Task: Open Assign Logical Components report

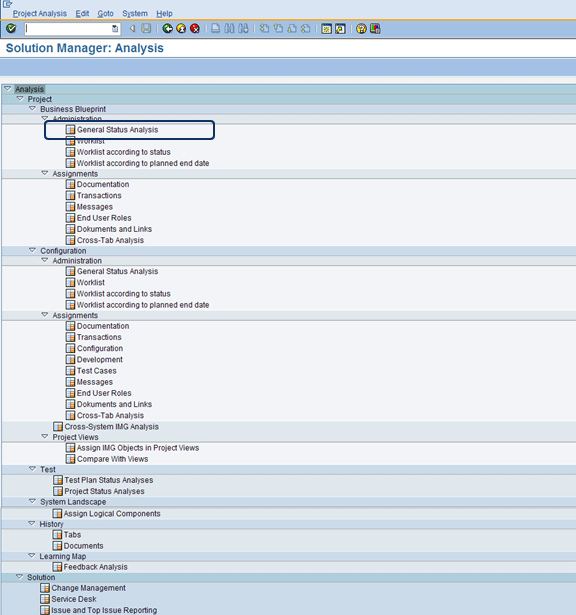Action: click(112, 513)
